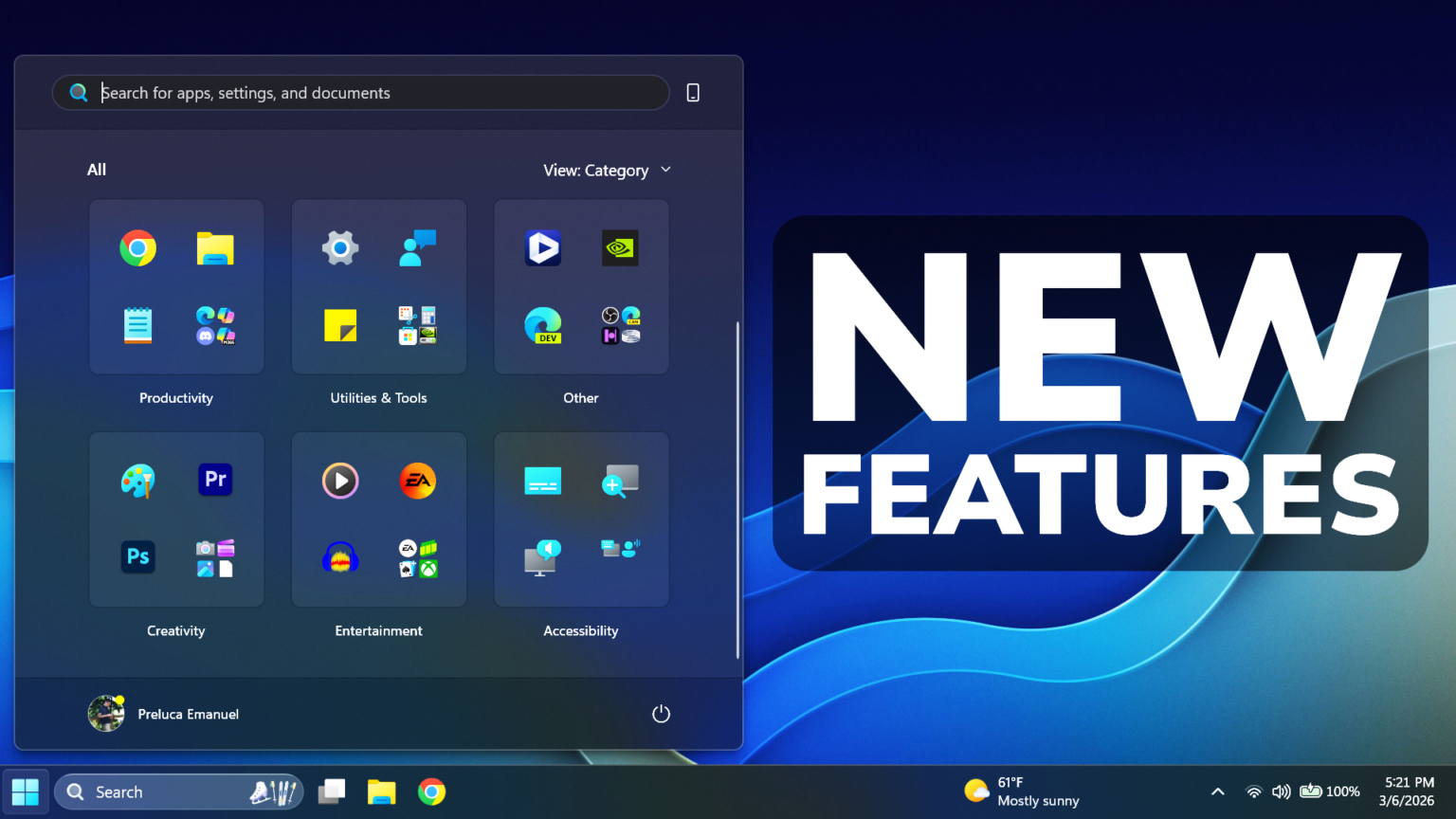
Task: Open Preluca Emanuel user account menu
Action: (164, 714)
